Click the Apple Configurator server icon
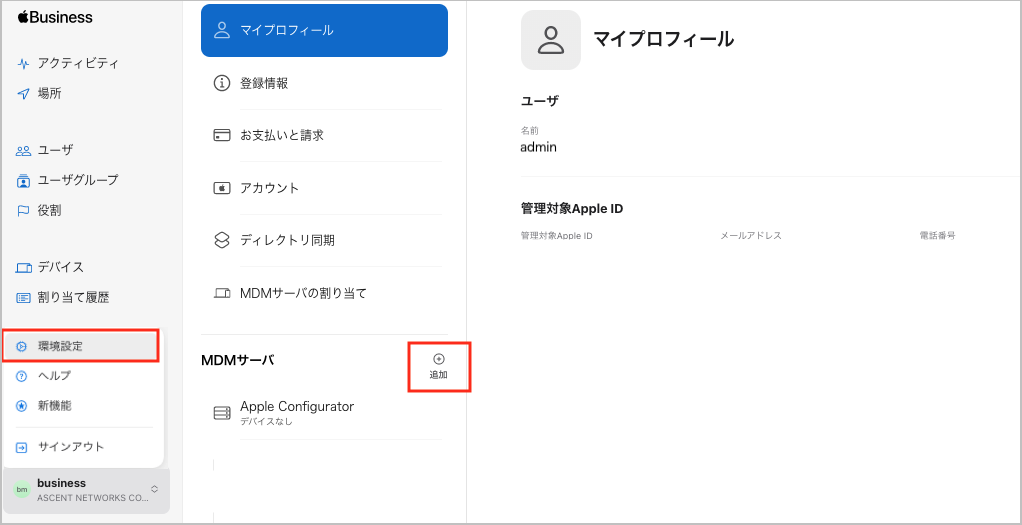 [222, 413]
